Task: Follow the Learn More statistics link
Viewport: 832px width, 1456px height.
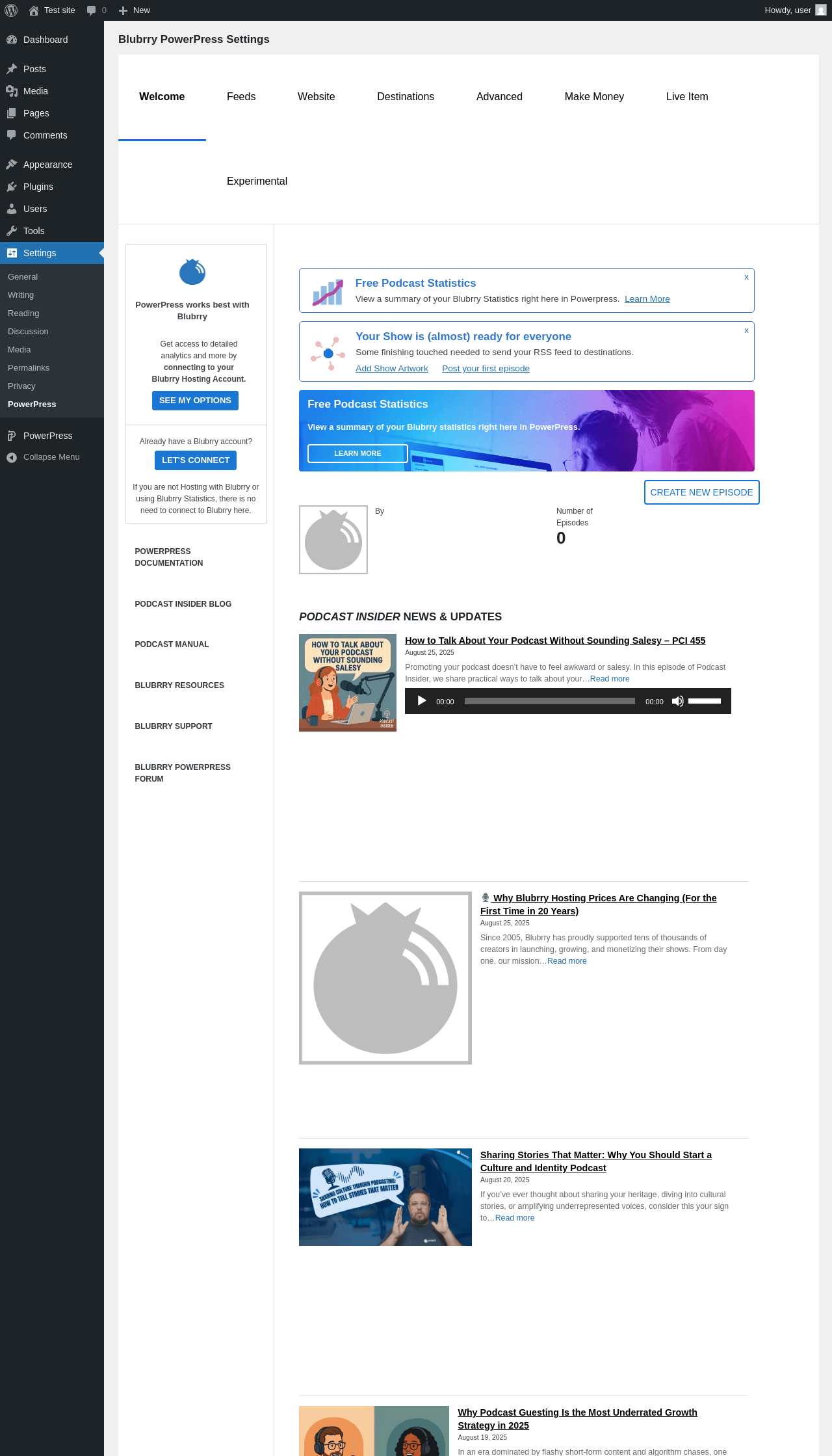Action: 647,299
